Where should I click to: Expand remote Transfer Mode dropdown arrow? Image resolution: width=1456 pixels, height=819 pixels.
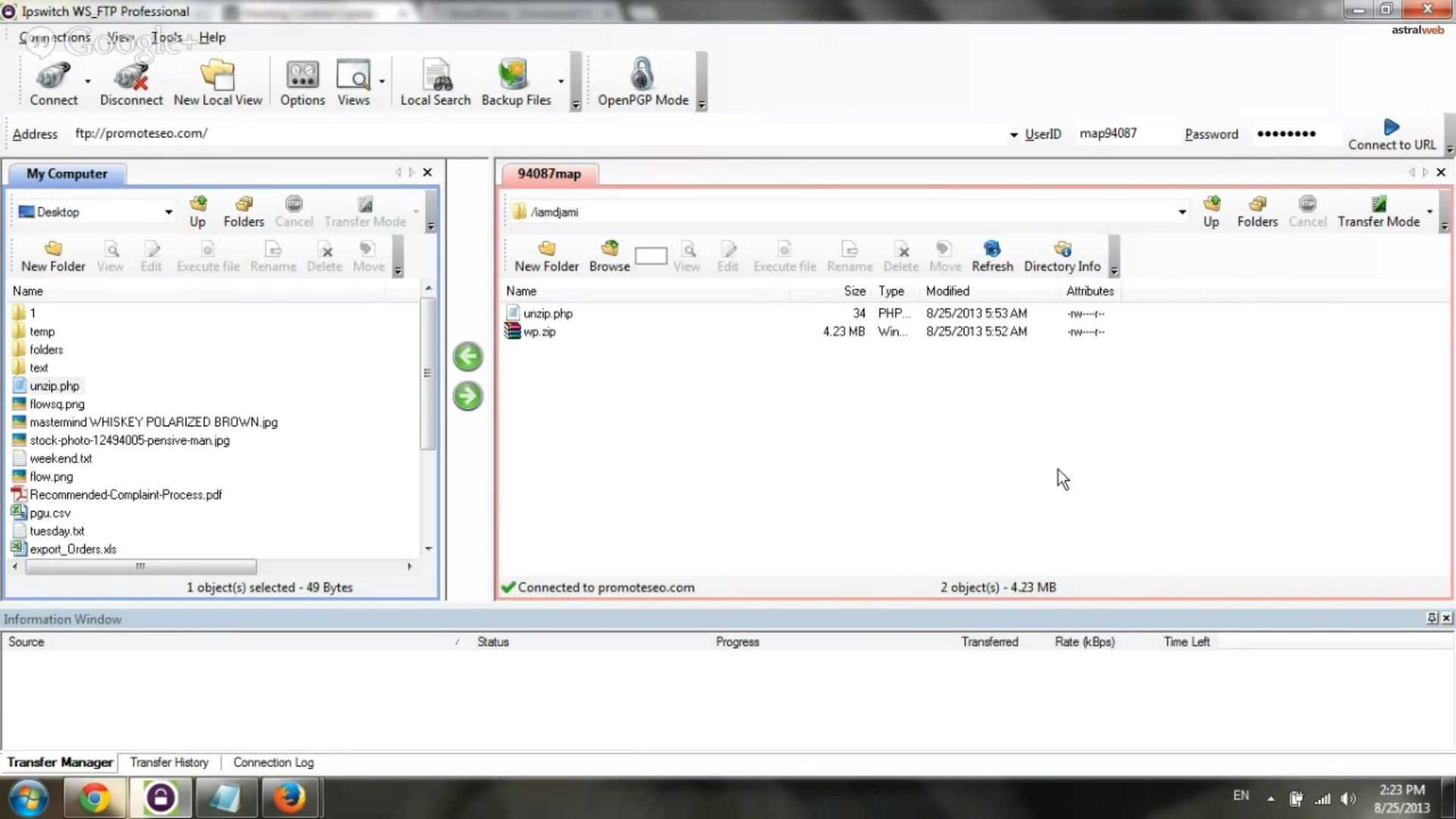pyautogui.click(x=1429, y=212)
